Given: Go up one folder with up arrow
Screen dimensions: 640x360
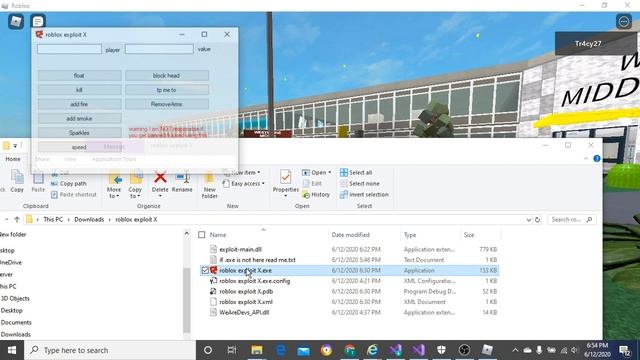Looking at the screenshot, I should [17, 220].
